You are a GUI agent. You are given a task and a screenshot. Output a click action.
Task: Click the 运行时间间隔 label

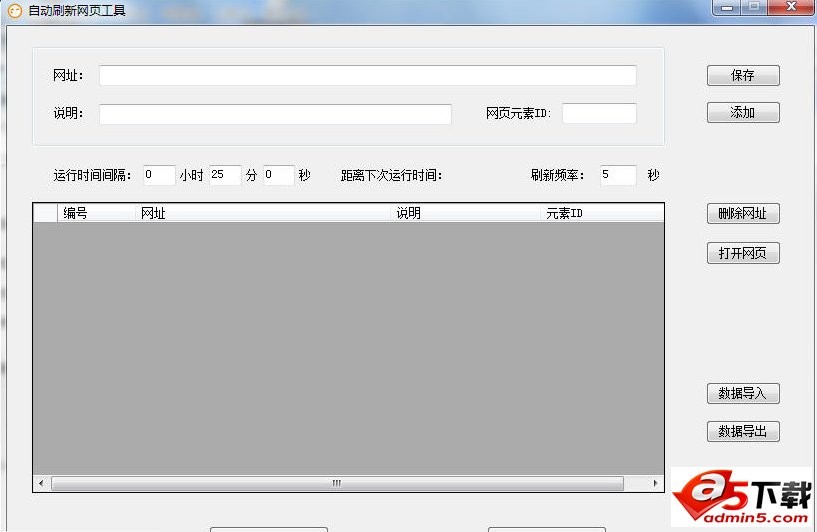92,176
